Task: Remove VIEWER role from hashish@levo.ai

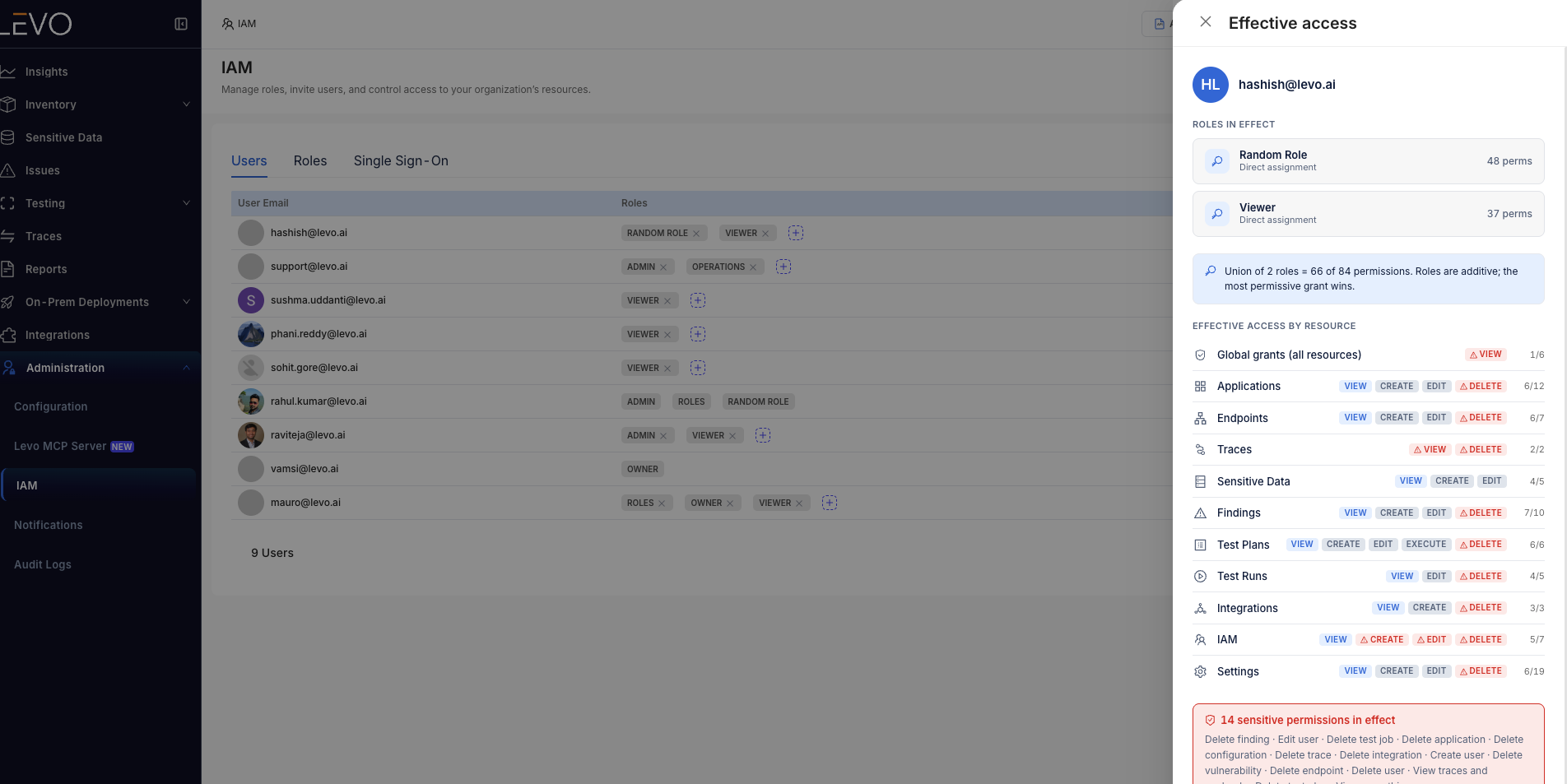Action: [x=765, y=234]
